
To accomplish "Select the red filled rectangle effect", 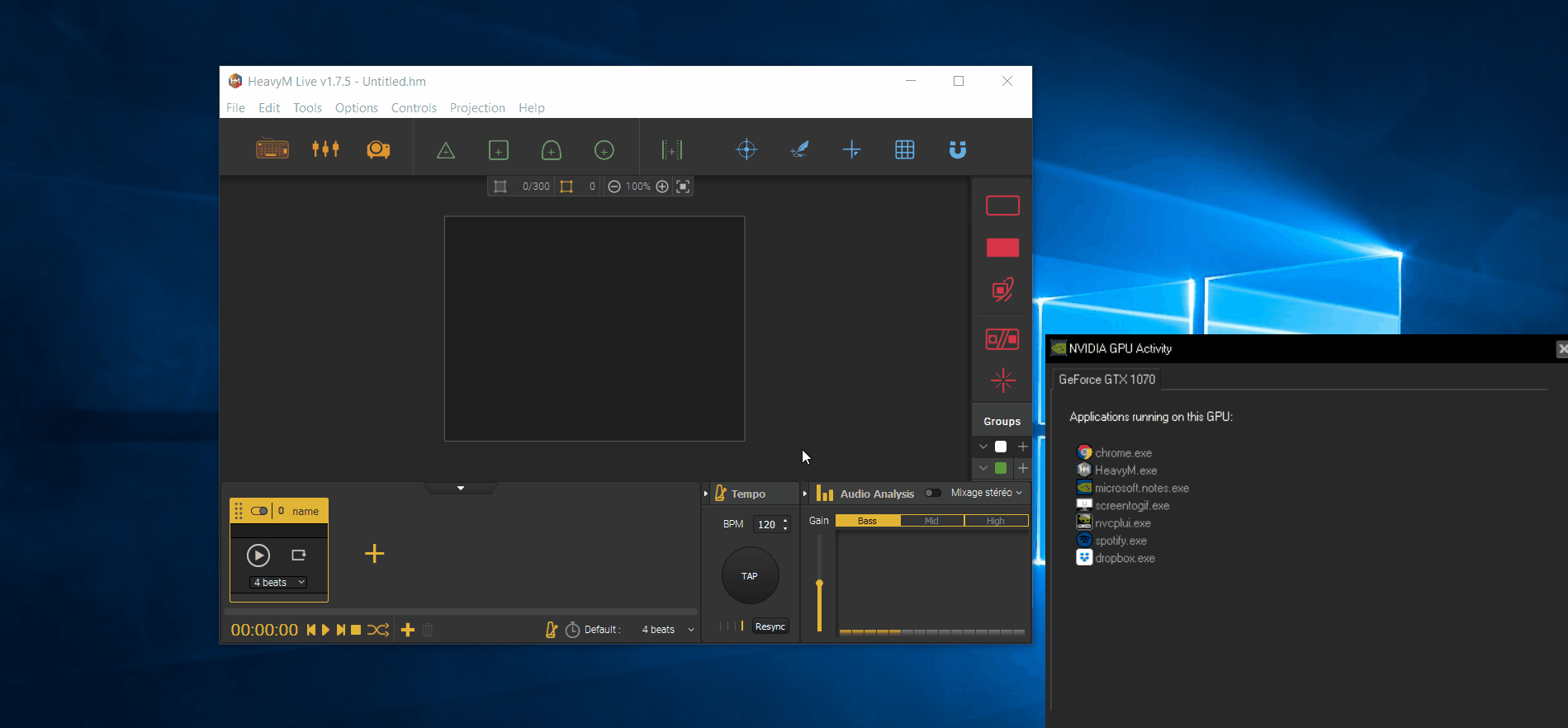I will point(1002,248).
